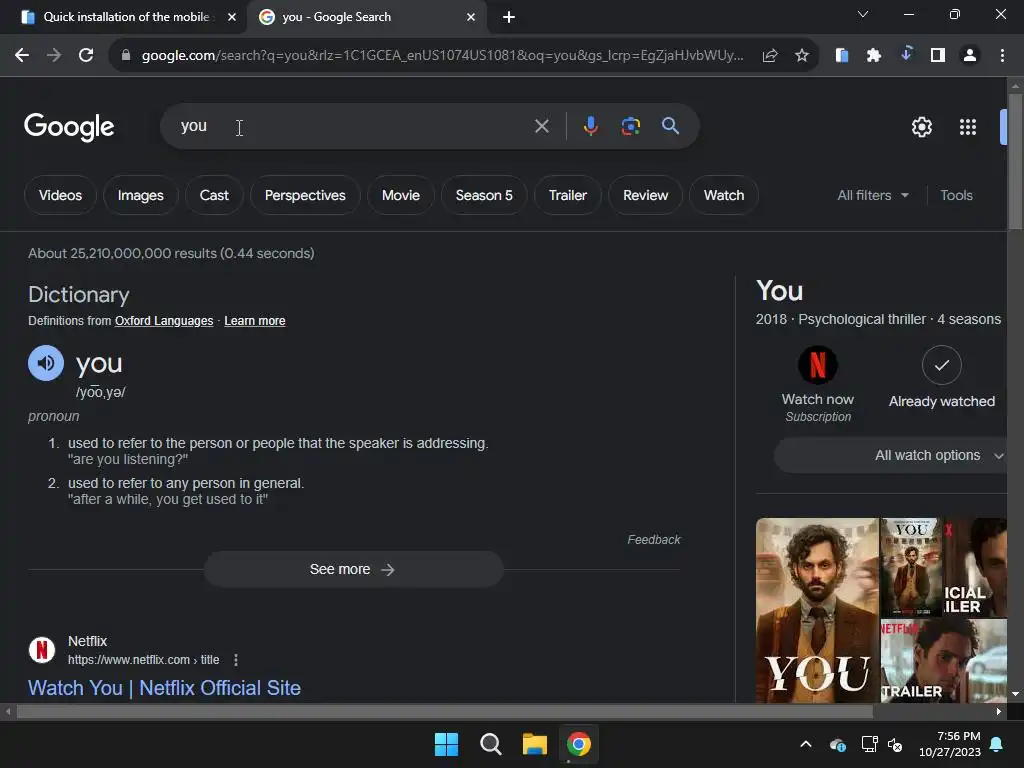
Task: Expand All watch options
Action: point(892,455)
